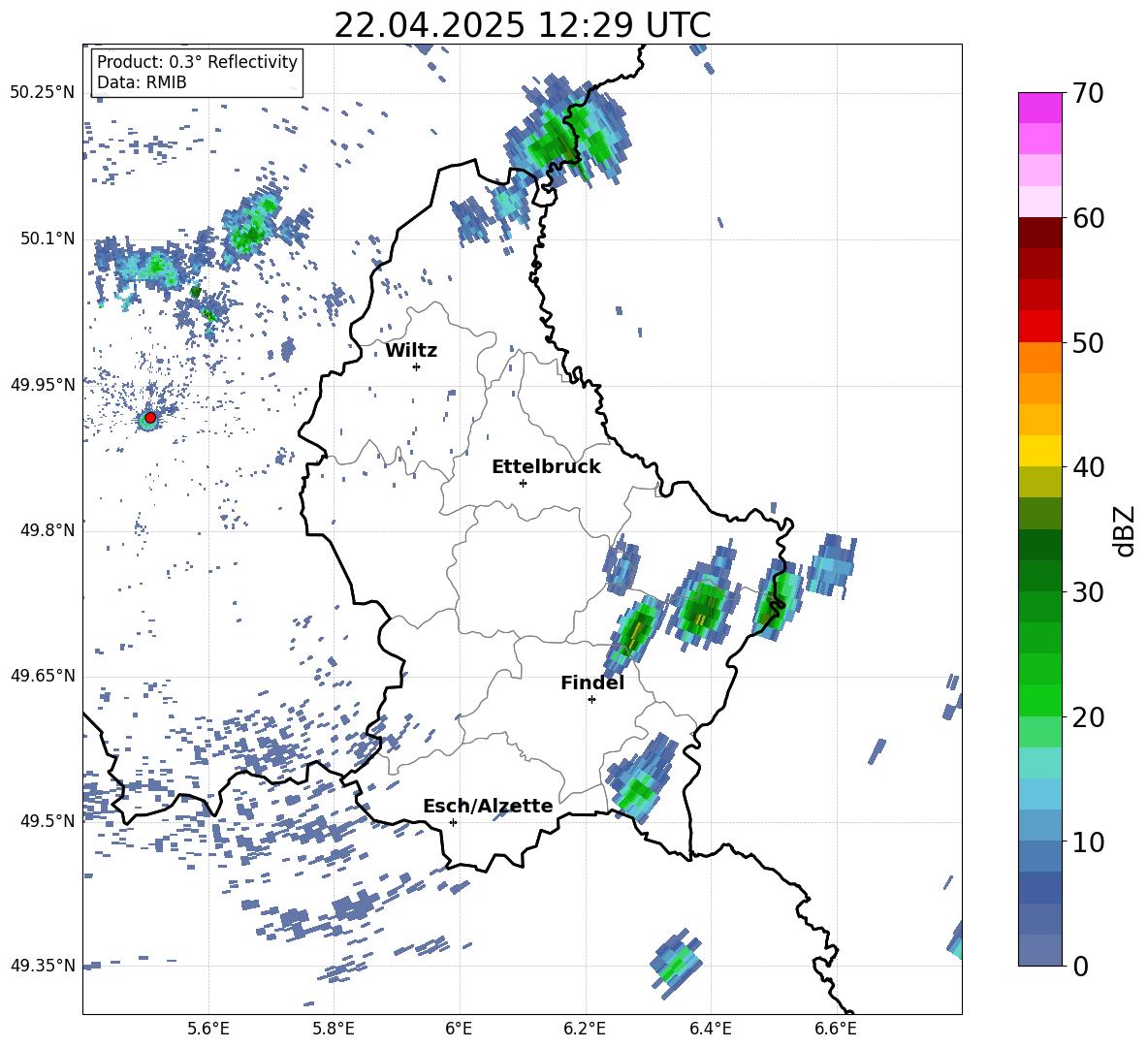Click the colorbar tick label 40

click(x=1088, y=467)
